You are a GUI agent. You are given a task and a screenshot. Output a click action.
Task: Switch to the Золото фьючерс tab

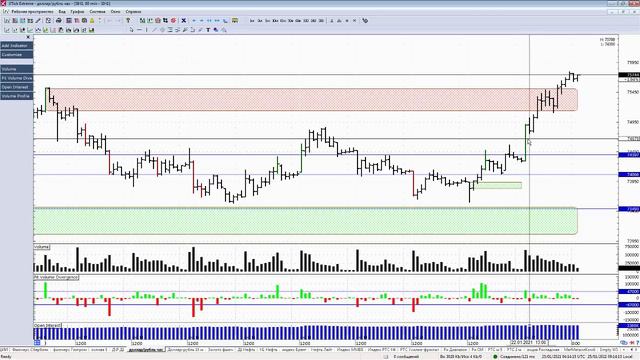pos(220,350)
